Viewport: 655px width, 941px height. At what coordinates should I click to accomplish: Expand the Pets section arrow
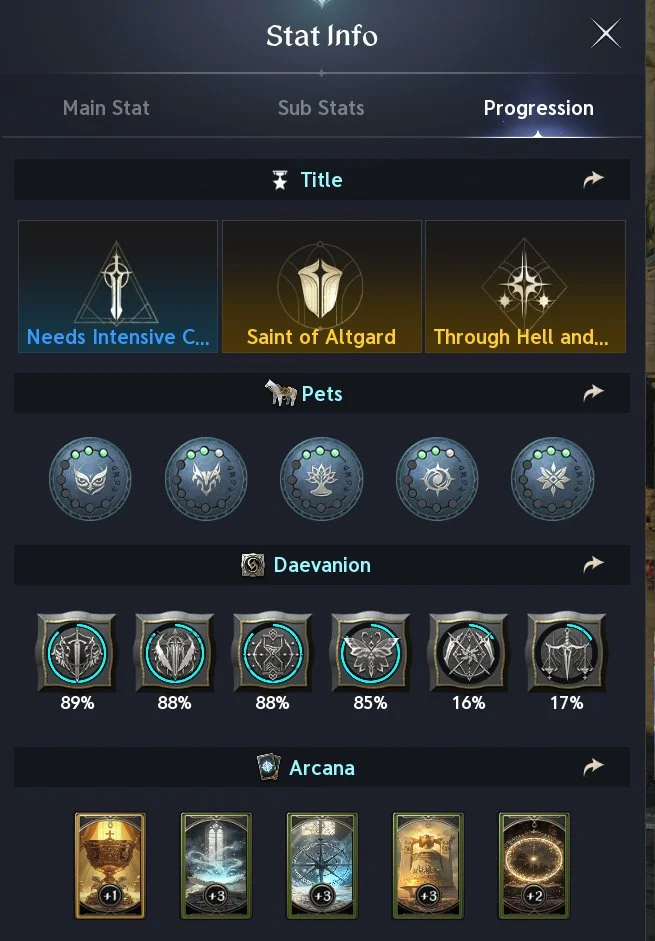pyautogui.click(x=594, y=393)
